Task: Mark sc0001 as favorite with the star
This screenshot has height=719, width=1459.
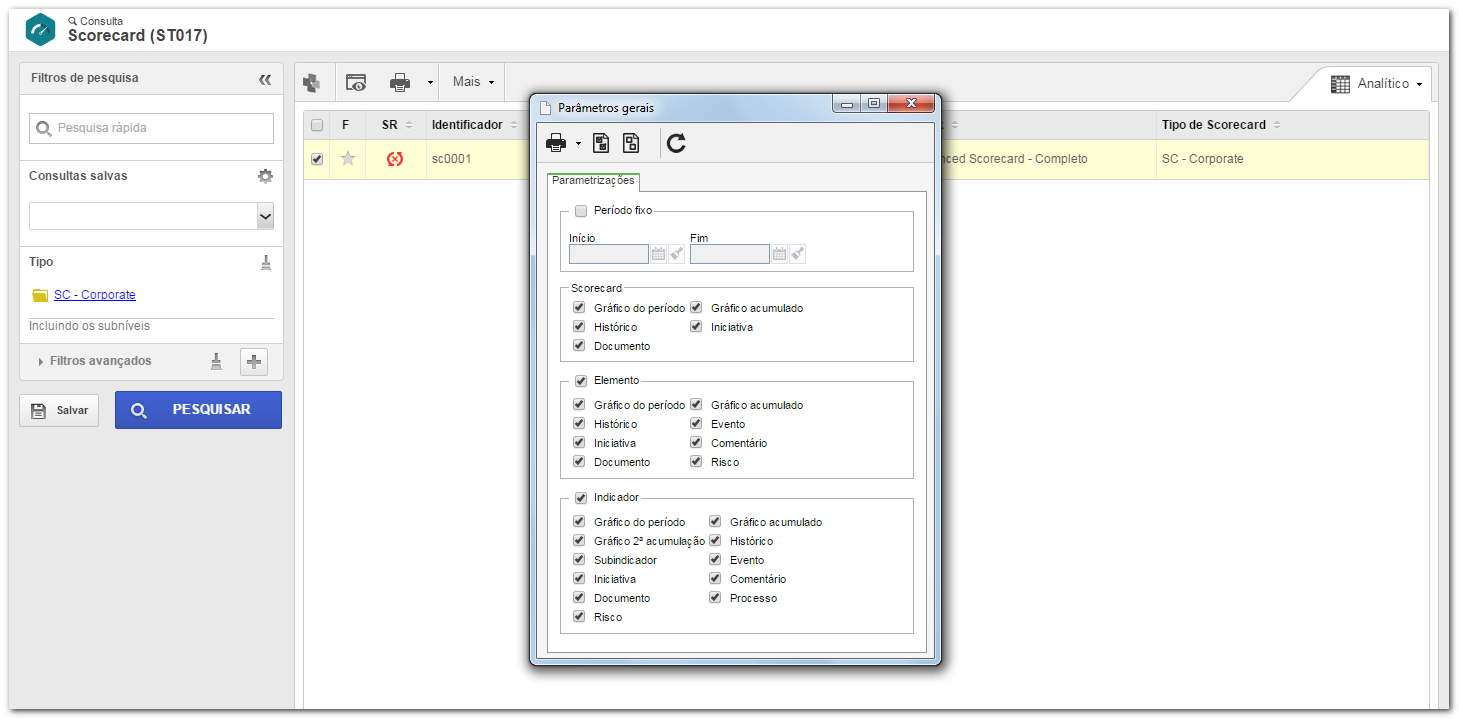Action: 348,158
